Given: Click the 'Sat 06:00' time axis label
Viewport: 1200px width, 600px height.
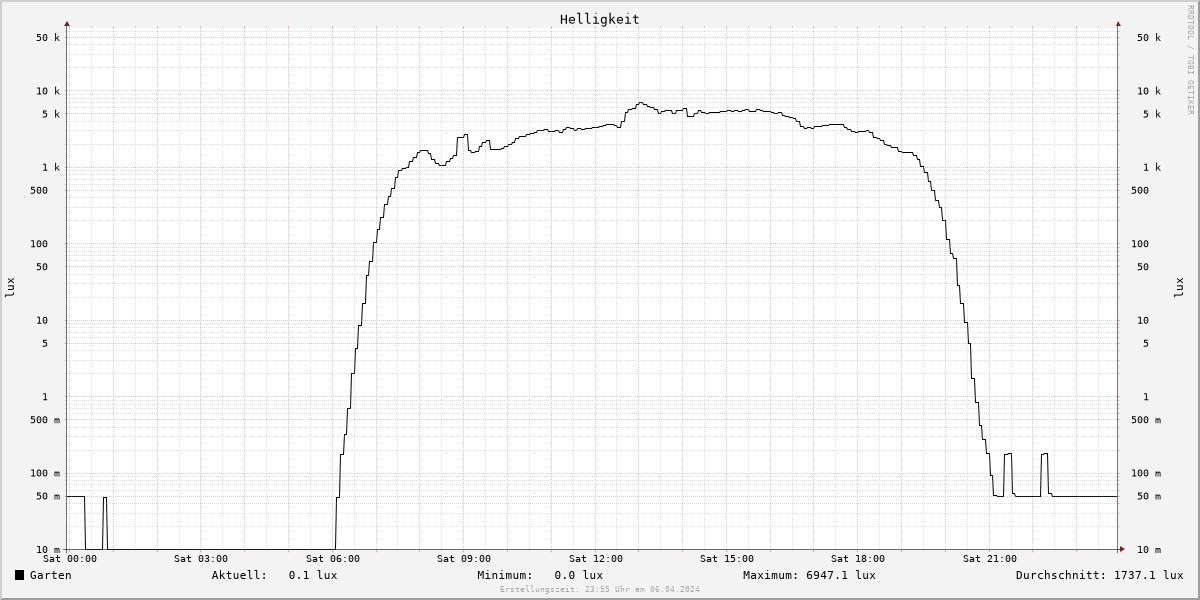Looking at the screenshot, I should [x=333, y=559].
